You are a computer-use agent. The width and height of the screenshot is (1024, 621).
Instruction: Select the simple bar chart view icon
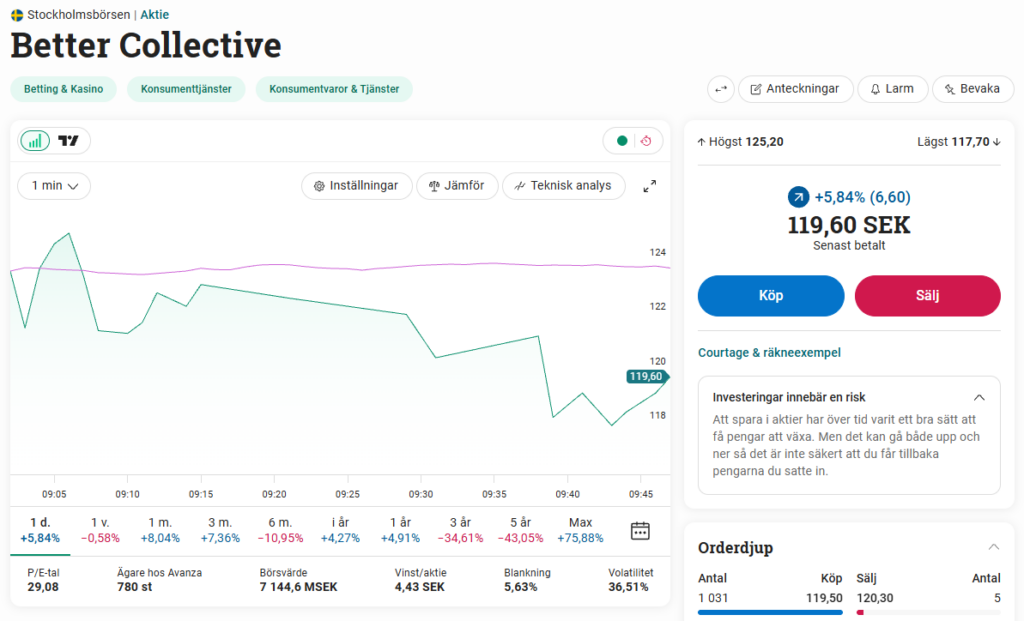tap(34, 141)
